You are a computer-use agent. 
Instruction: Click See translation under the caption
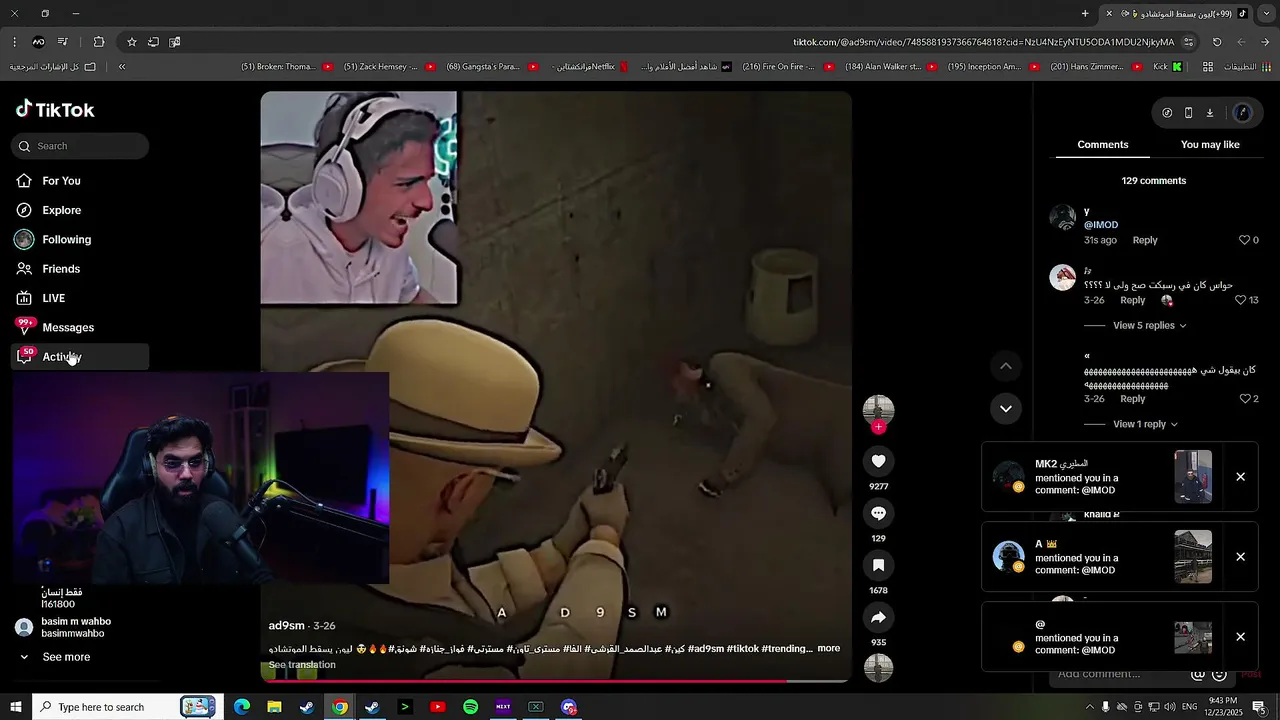tap(302, 665)
